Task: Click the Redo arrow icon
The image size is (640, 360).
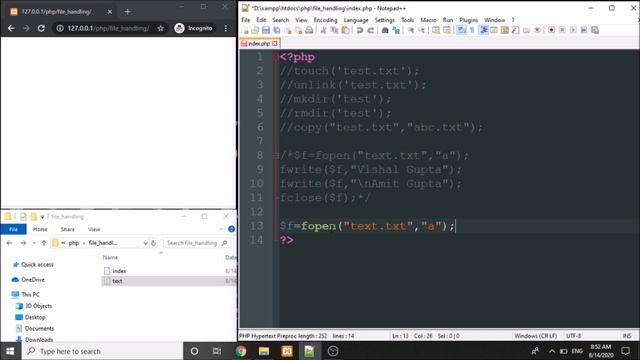Action: [x=371, y=30]
